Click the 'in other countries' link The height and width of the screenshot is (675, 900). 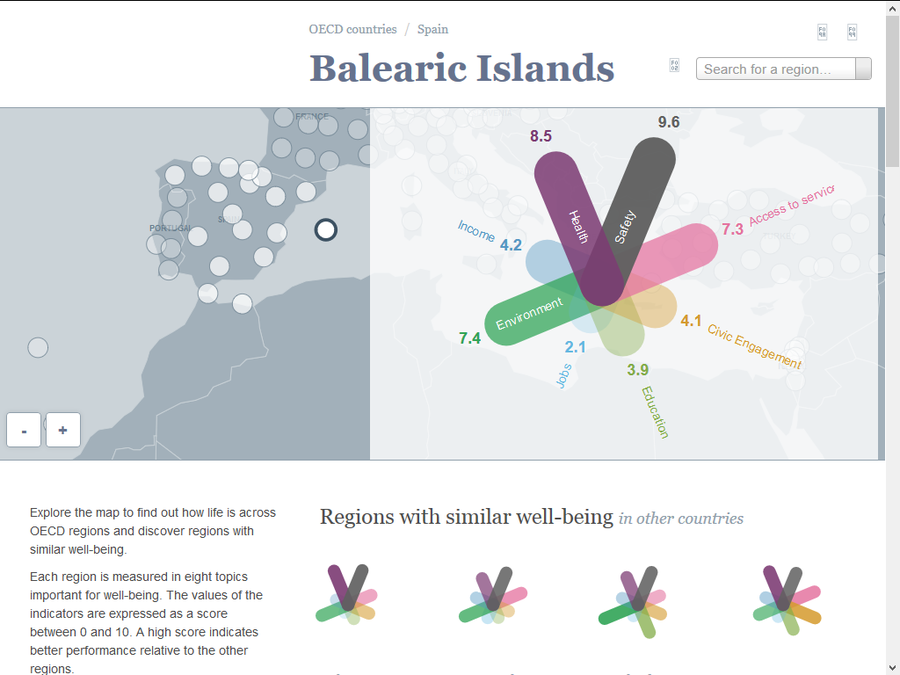click(681, 518)
